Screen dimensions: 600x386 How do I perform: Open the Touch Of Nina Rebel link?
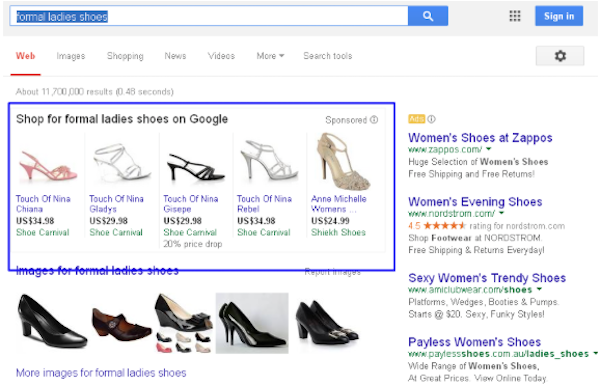(x=264, y=204)
